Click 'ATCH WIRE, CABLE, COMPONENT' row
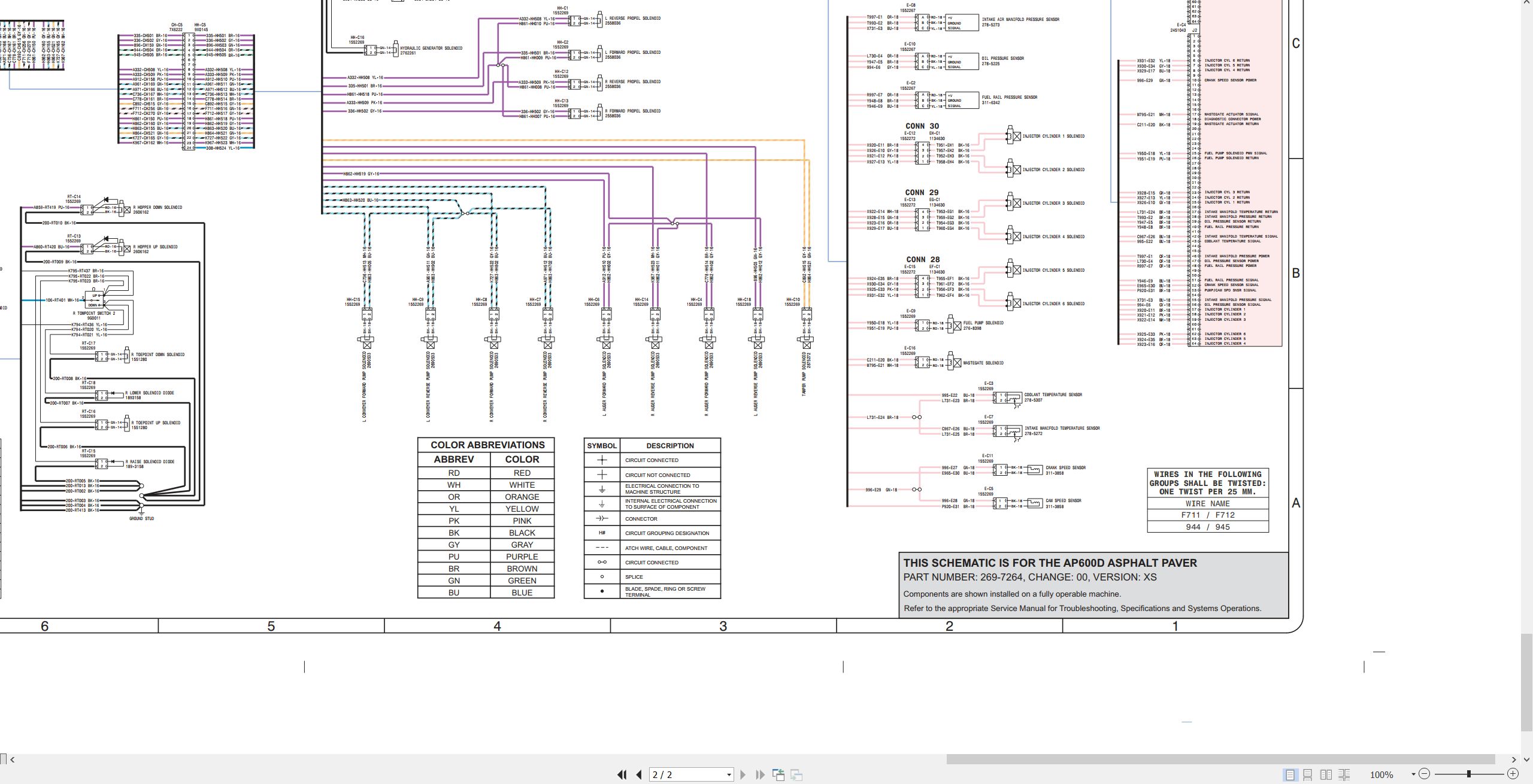1533x784 pixels. [652, 548]
